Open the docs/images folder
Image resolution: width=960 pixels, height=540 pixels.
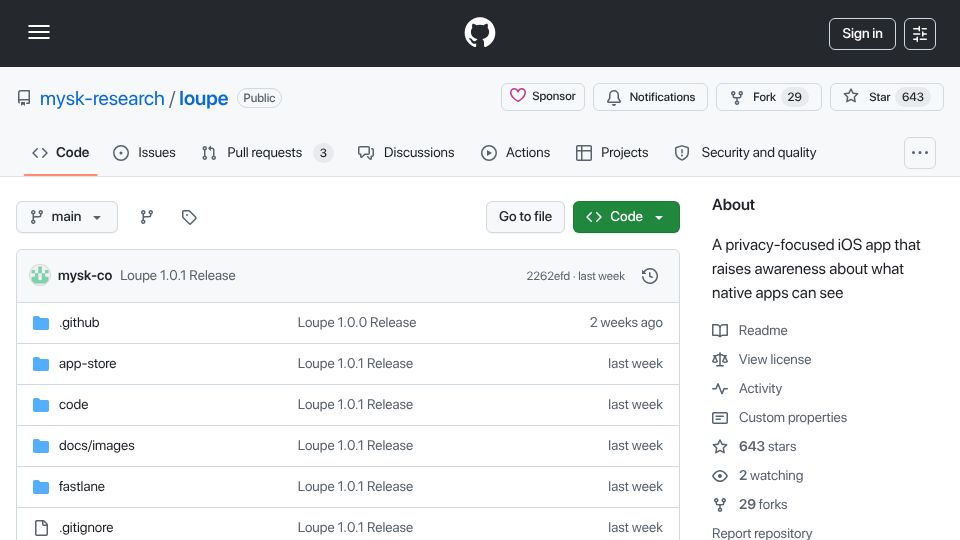(x=97, y=446)
